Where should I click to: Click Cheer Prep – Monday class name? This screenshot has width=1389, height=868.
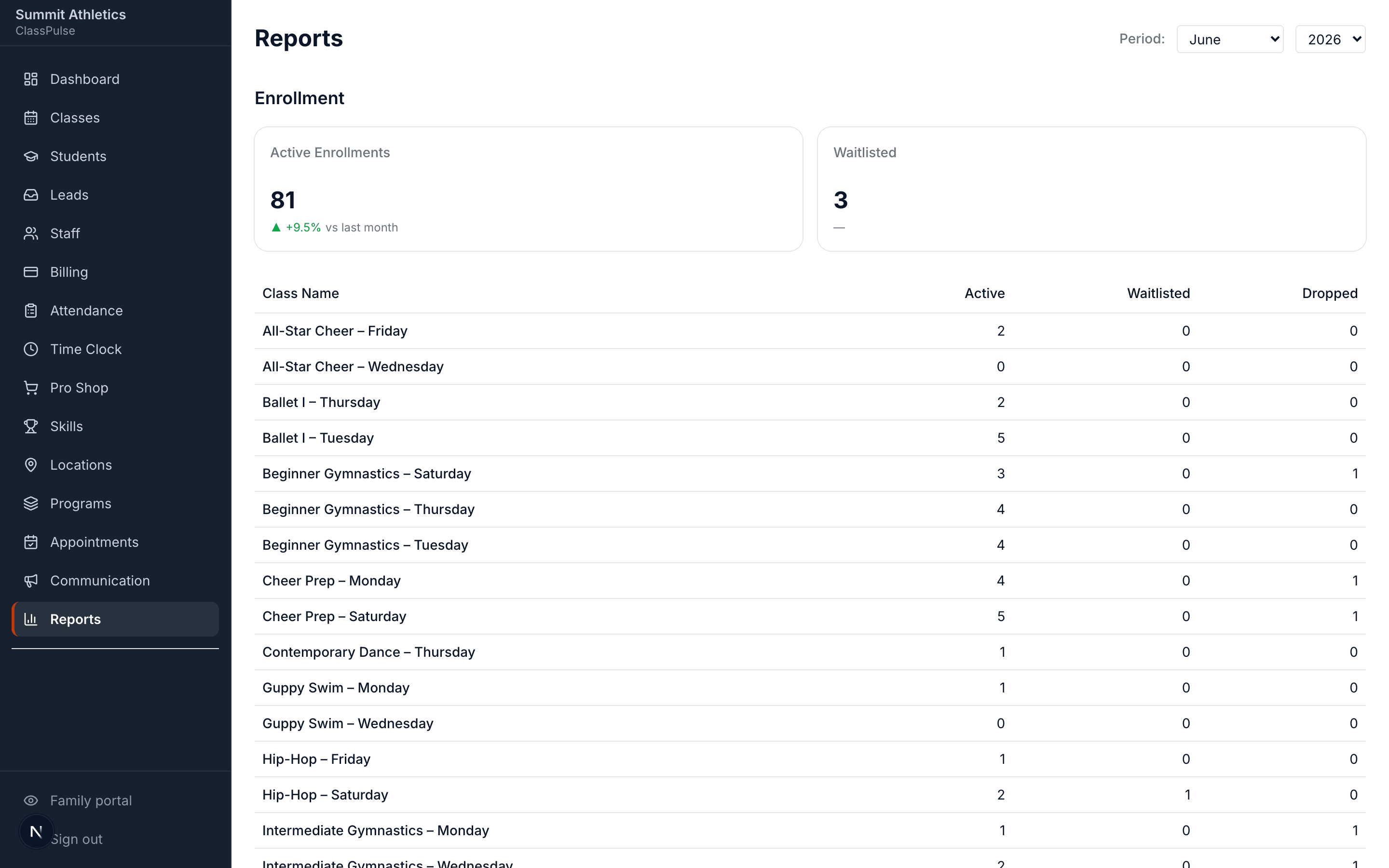[x=331, y=581]
